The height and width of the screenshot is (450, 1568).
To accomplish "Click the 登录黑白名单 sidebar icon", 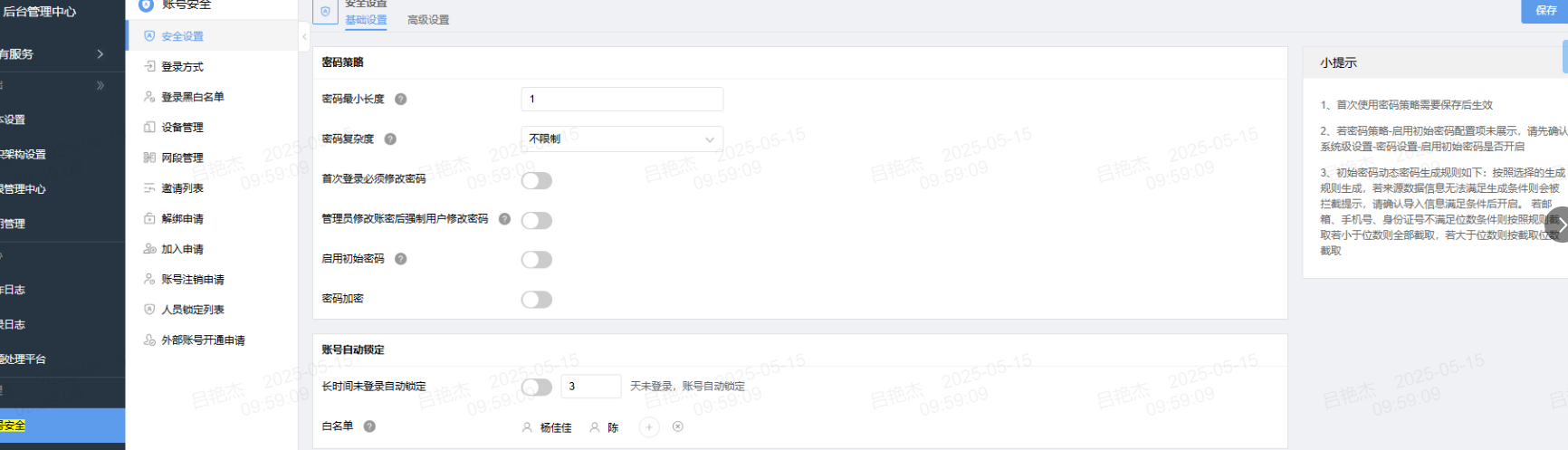I will pos(149,97).
